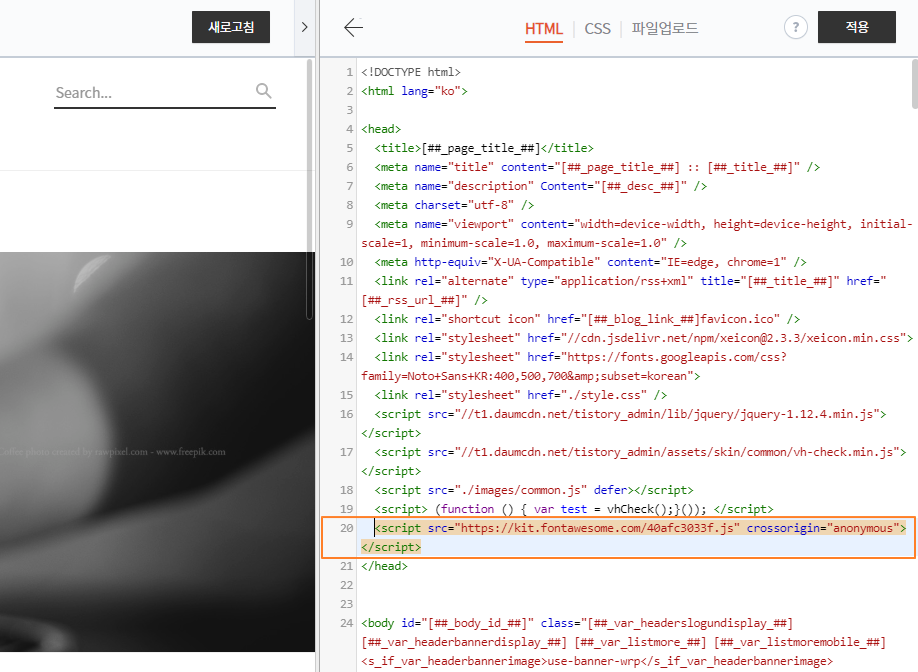Click the meta name="description" line

[x=541, y=186]
